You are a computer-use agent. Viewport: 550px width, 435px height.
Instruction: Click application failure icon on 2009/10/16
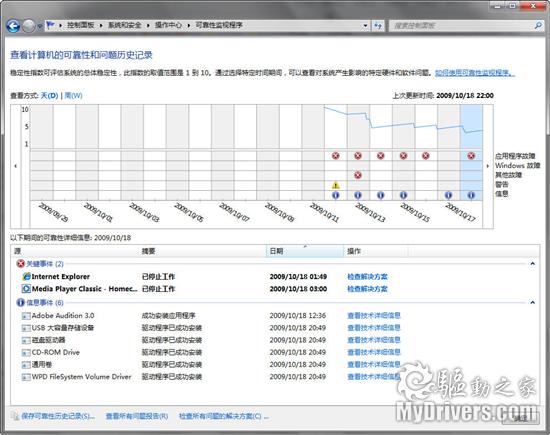(425, 155)
